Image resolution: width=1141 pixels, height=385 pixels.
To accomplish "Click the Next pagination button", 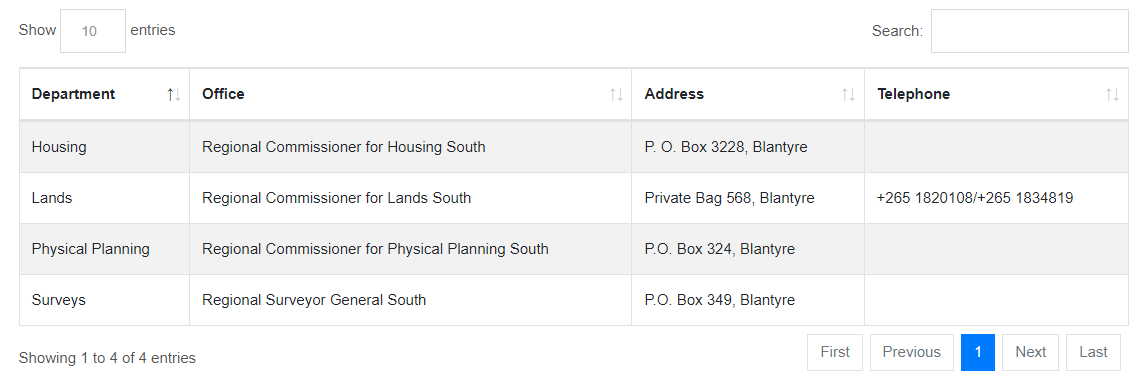I will [1030, 352].
